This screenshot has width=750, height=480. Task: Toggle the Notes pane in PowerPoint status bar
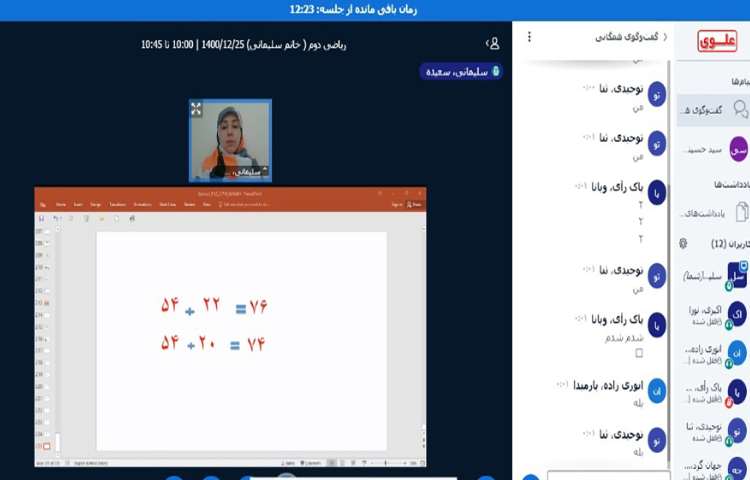[289, 463]
